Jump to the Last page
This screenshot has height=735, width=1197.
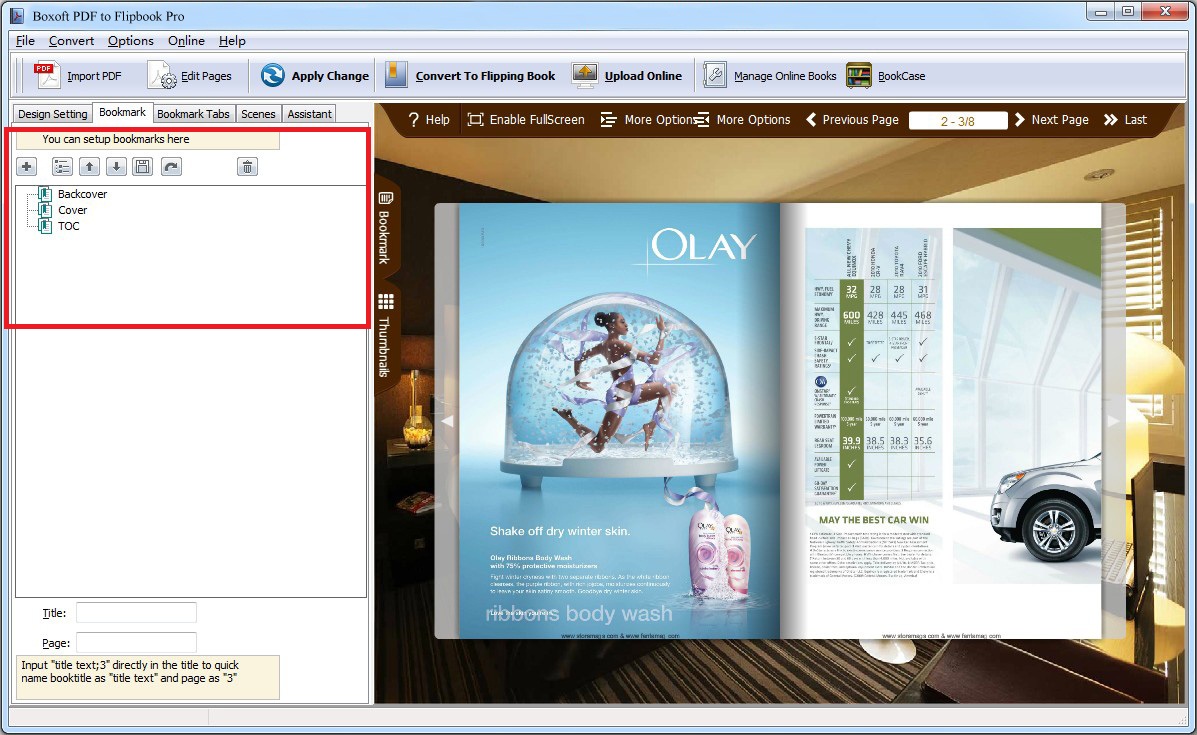point(1125,119)
